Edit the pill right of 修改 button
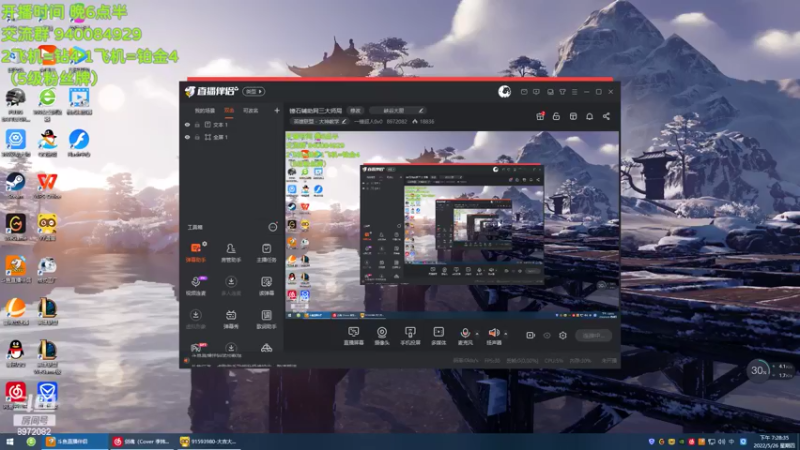The height and width of the screenshot is (450, 800). 397,110
